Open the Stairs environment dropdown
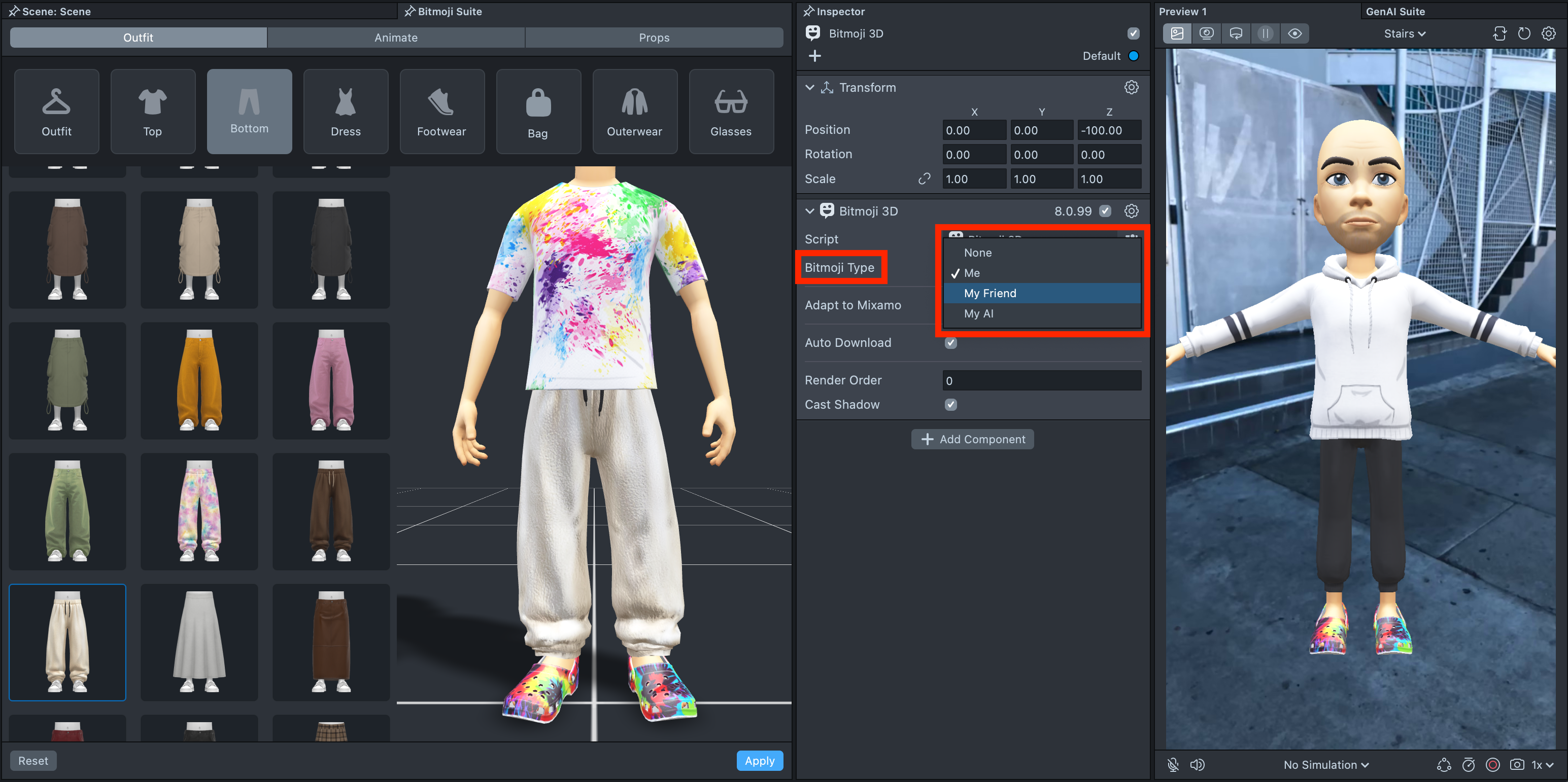1568x782 pixels. point(1404,33)
